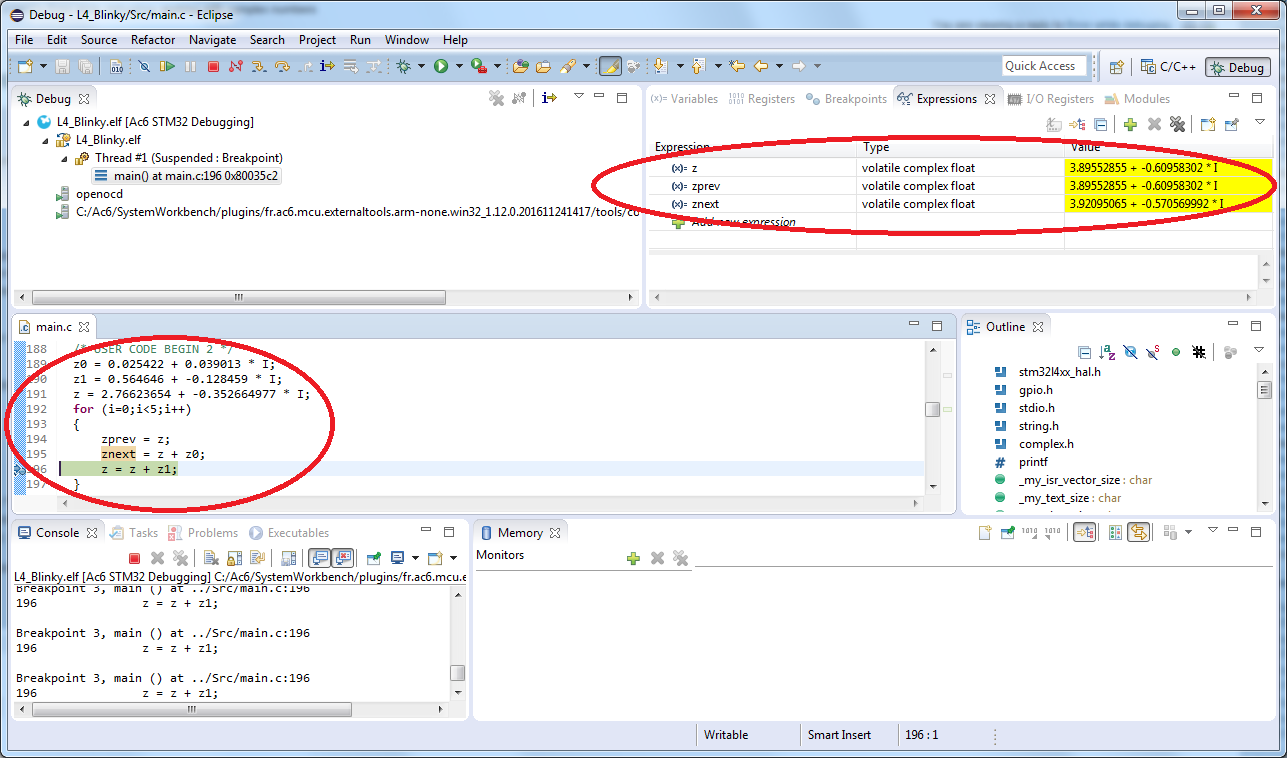
Task: Click the Step Over toolbar icon
Action: coord(282,67)
